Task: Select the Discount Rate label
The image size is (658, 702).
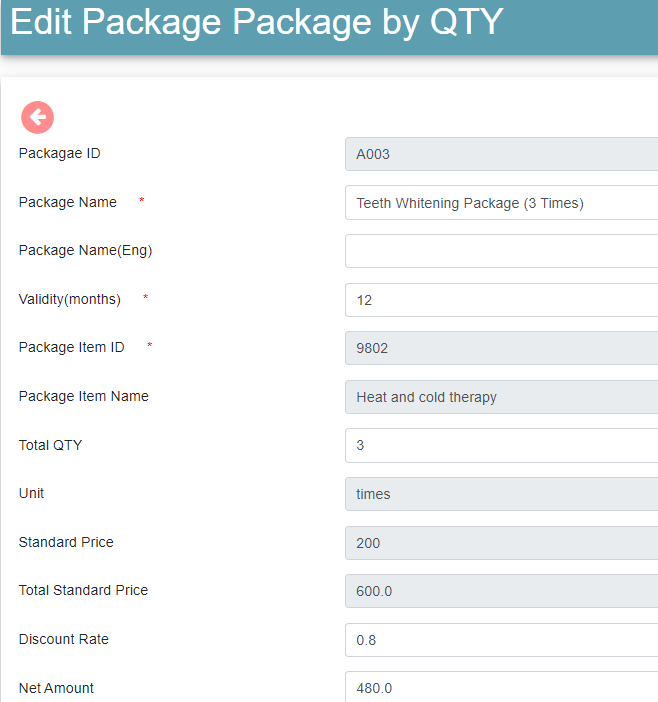Action: click(64, 639)
